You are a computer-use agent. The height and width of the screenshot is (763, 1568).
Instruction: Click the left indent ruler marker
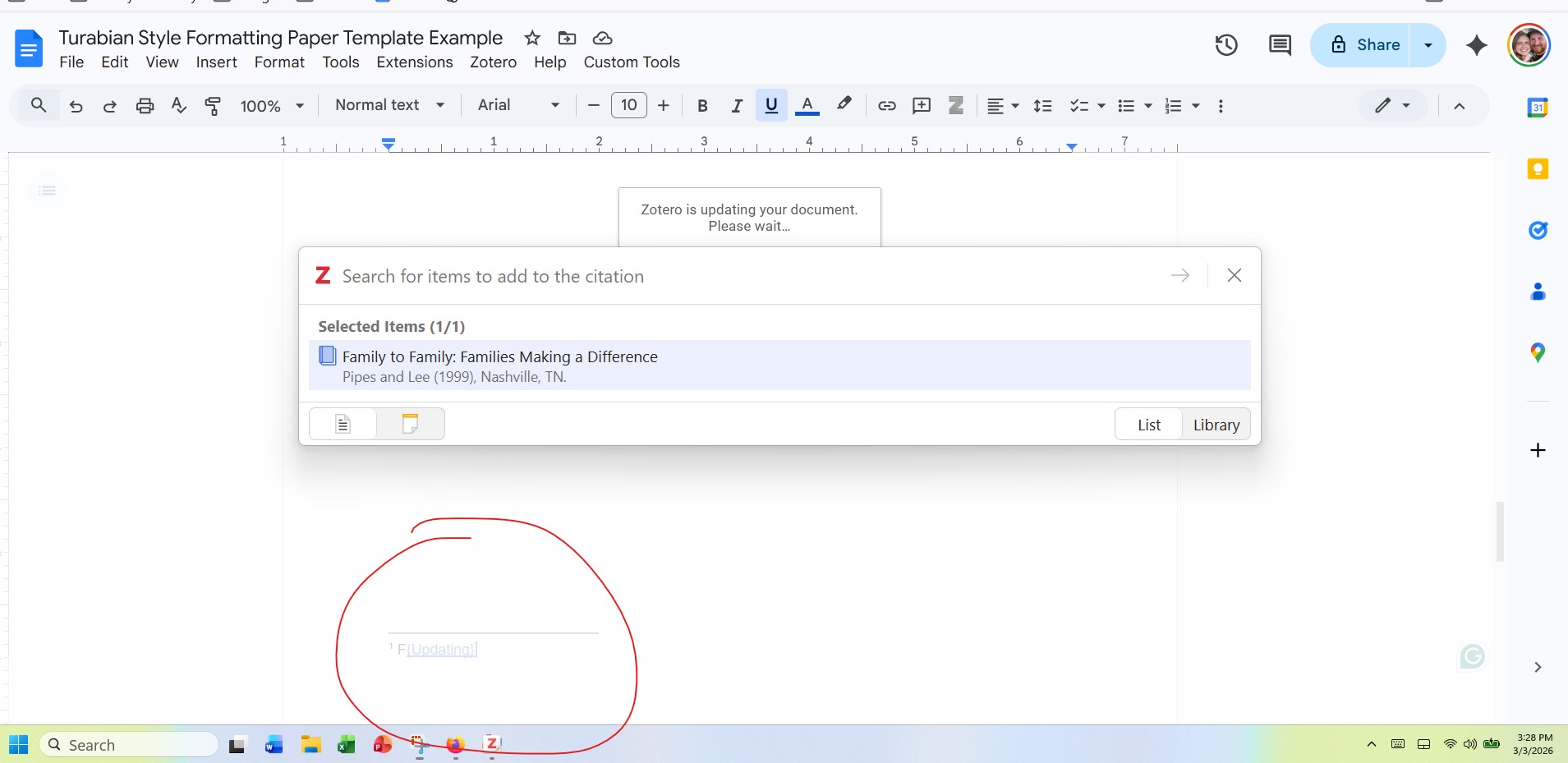tap(389, 145)
